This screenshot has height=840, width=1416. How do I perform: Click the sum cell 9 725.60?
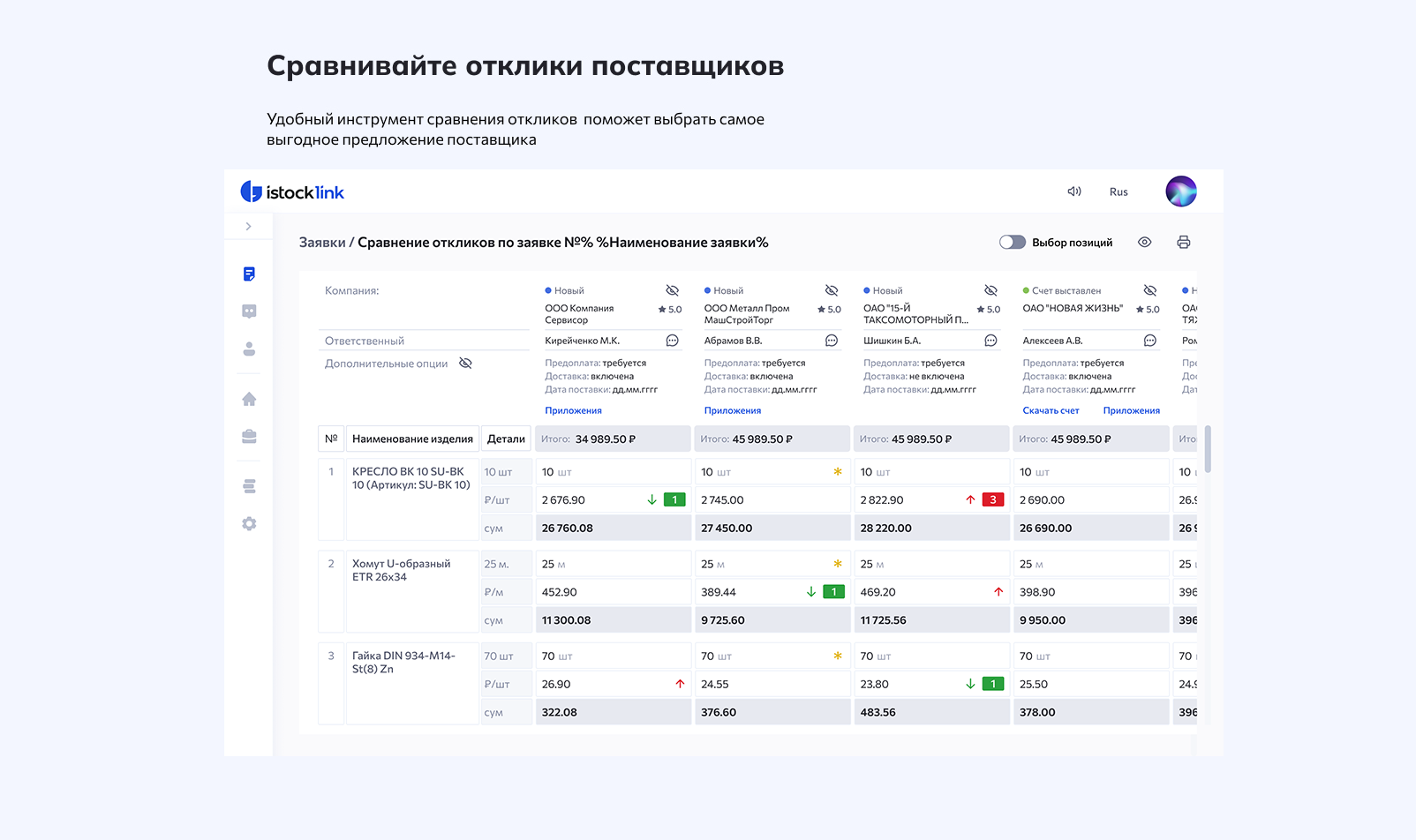coord(772,620)
